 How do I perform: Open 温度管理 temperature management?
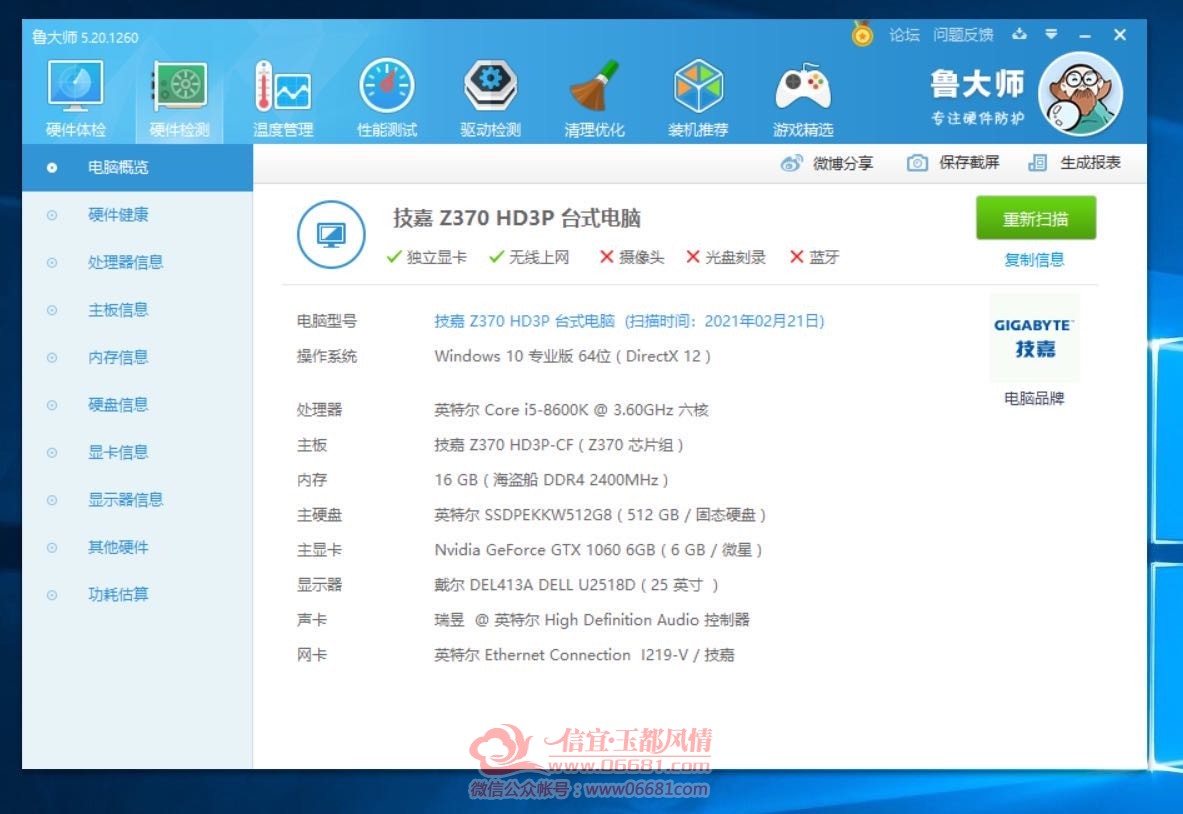pos(283,98)
